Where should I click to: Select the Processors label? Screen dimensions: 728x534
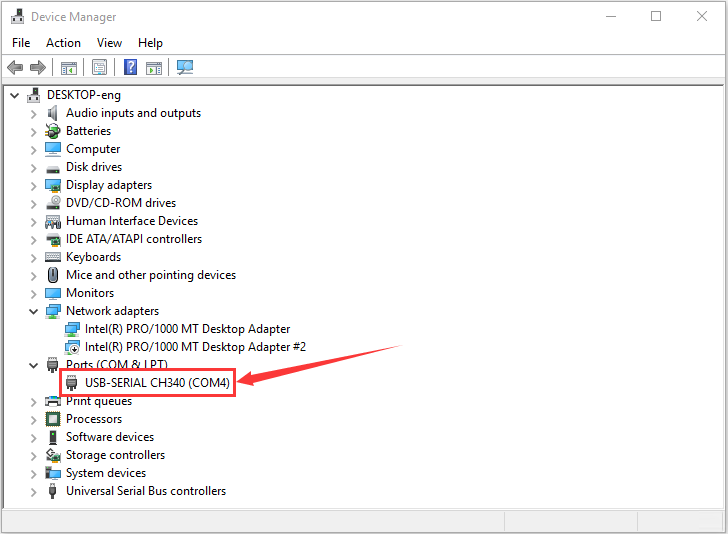[94, 419]
